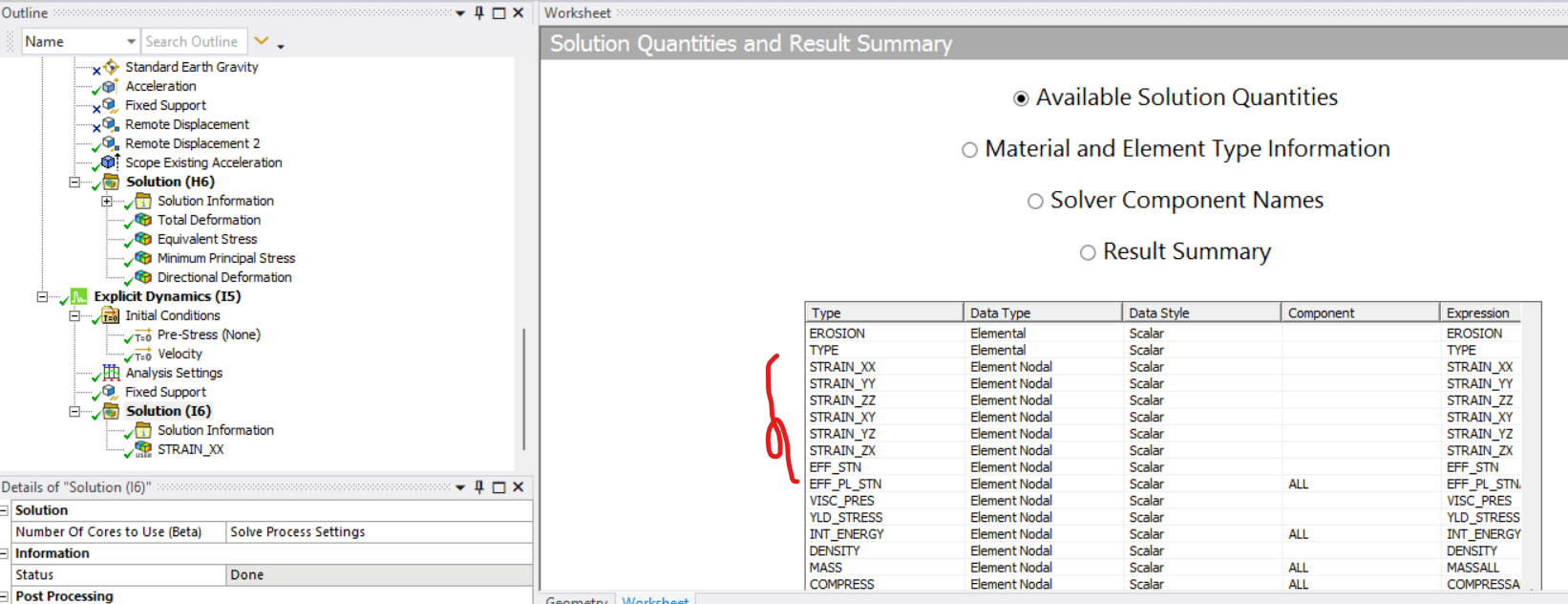Viewport: 1568px width, 604px height.
Task: Select the STRAIN_XX user result icon
Action: tap(143, 449)
